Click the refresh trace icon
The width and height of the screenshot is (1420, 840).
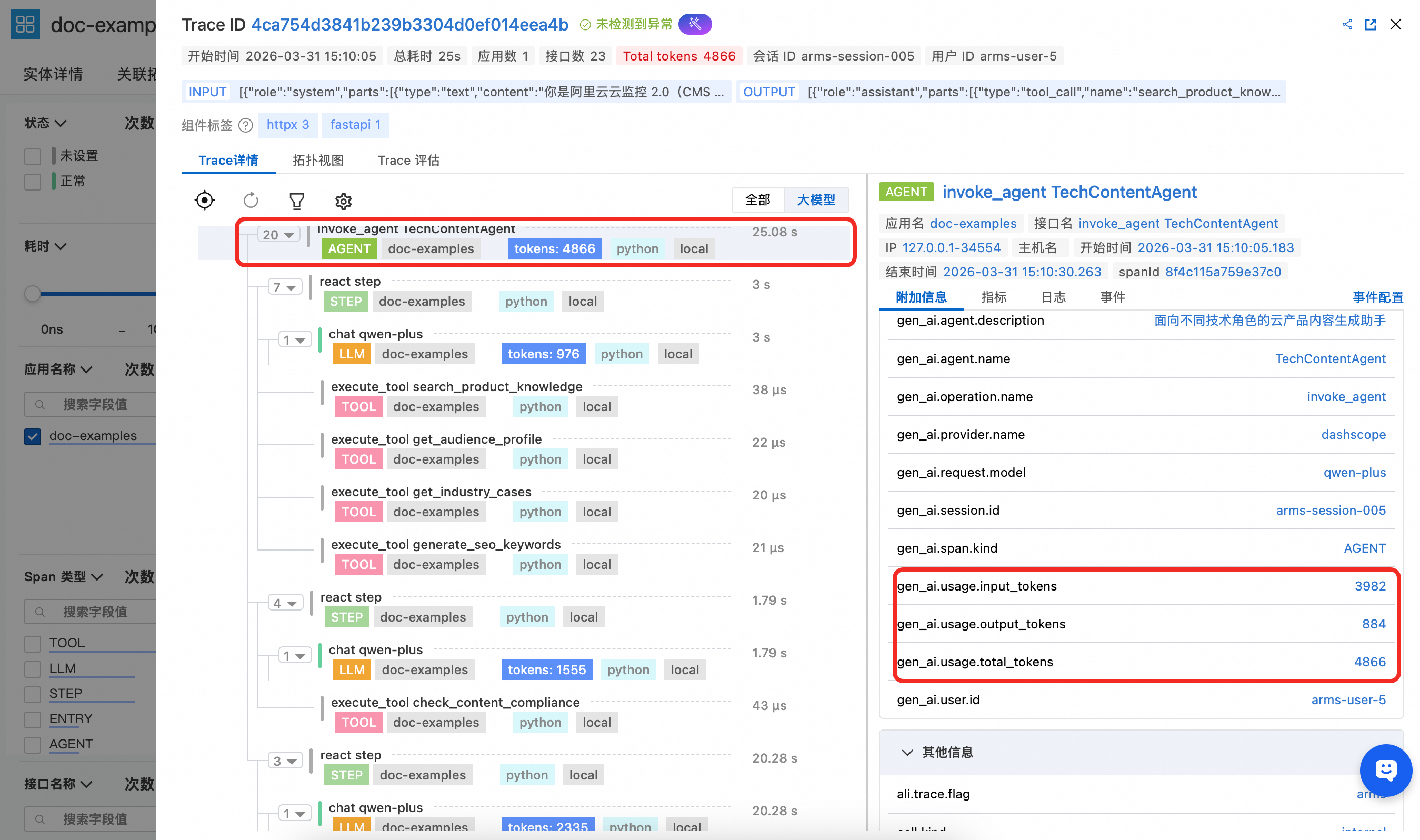coord(251,201)
